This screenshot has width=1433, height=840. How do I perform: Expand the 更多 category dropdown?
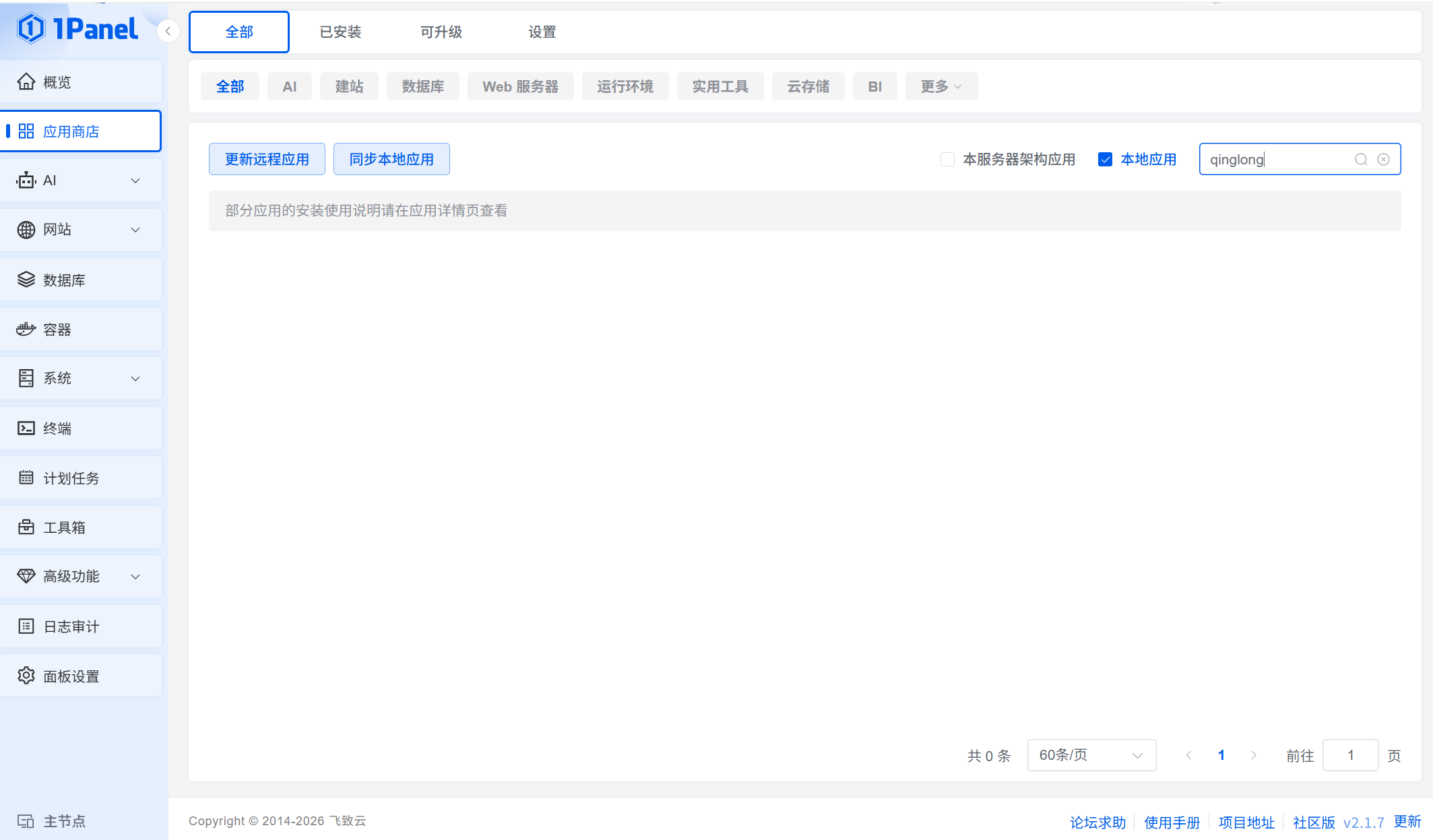(x=941, y=87)
